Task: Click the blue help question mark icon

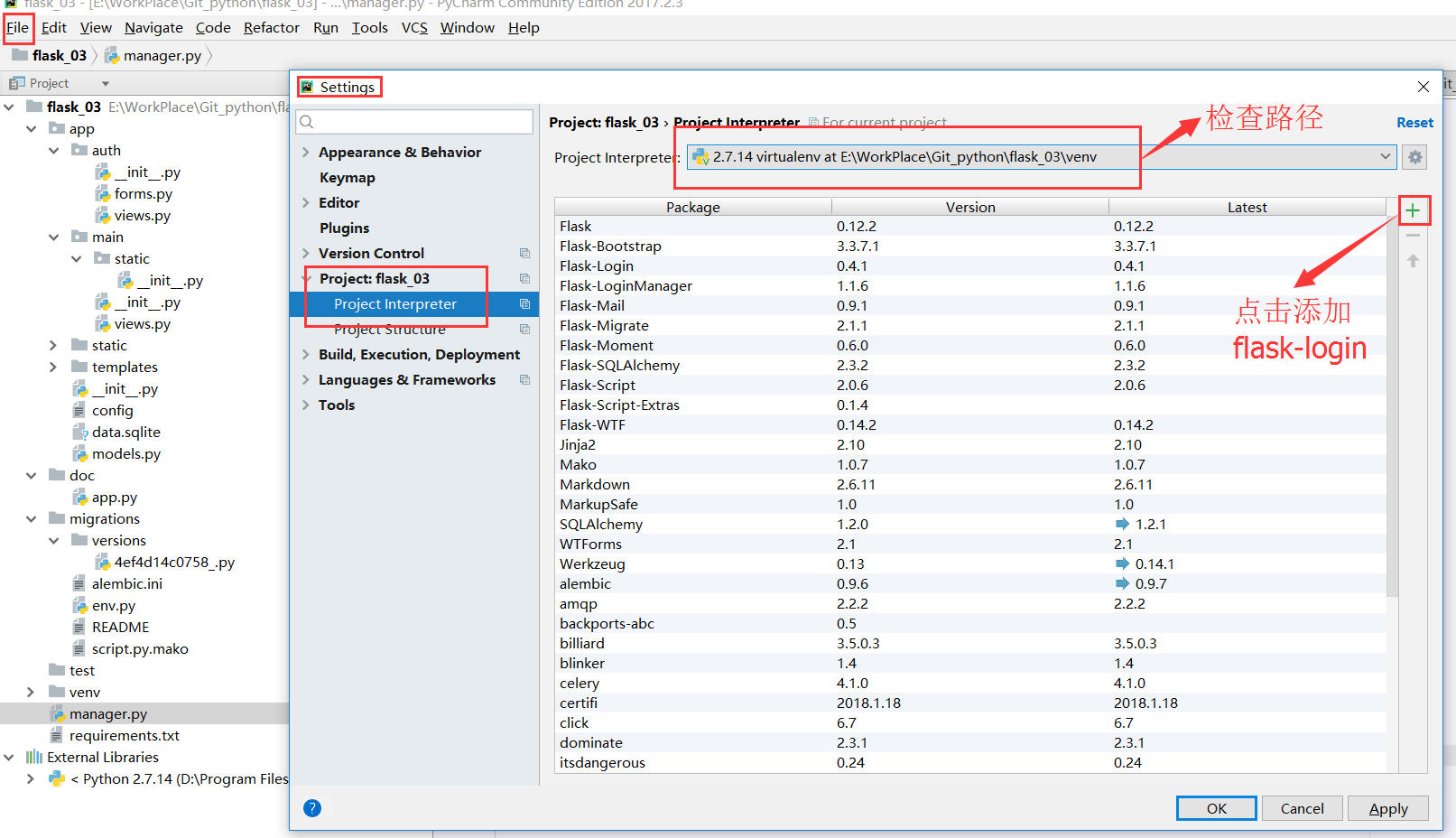Action: [x=312, y=808]
